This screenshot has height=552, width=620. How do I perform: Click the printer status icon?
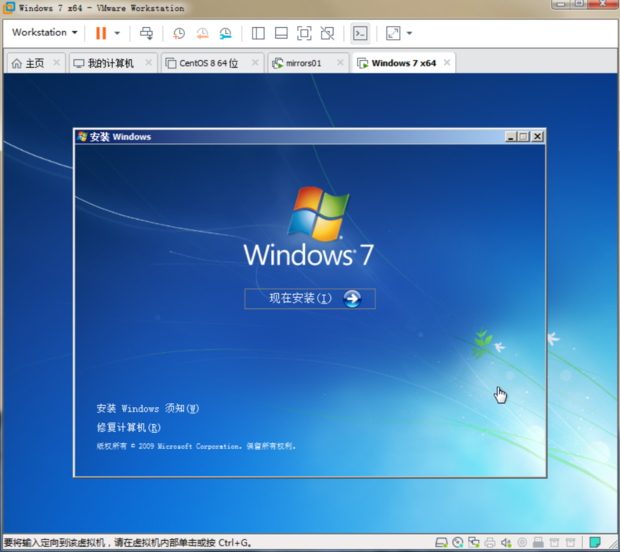(490, 543)
